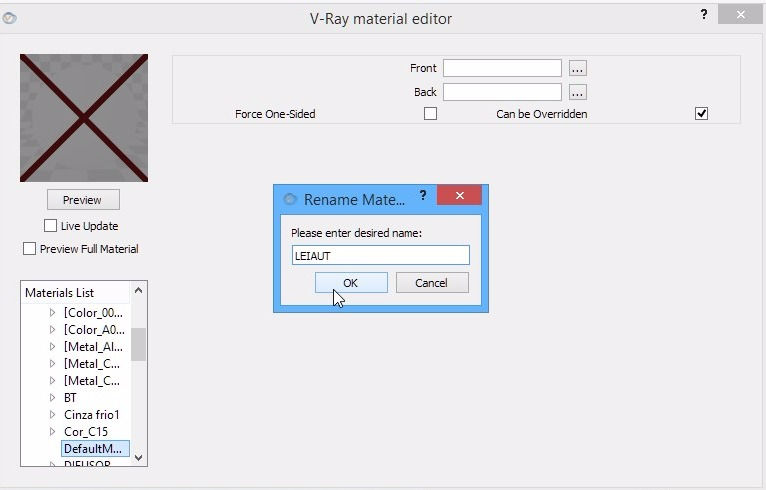Screen dimensions: 766x490
Task: Expand the [Metal_Al... material
Action: click(52, 347)
